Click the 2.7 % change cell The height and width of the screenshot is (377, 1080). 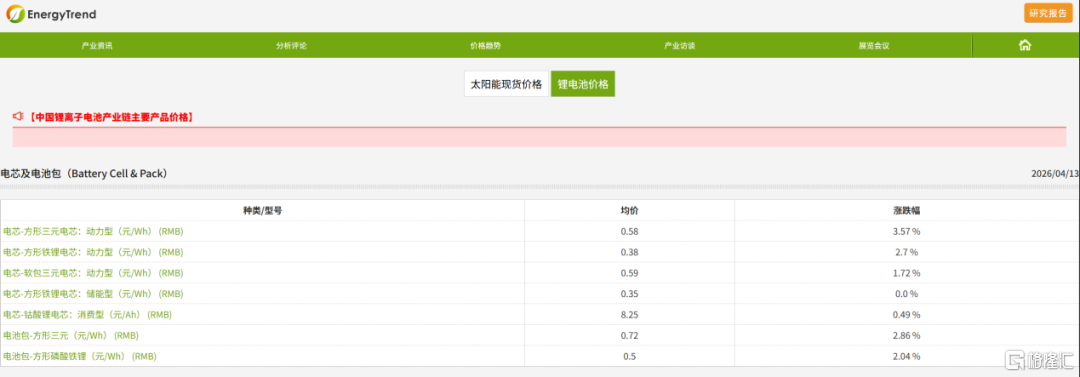pyautogui.click(x=906, y=252)
